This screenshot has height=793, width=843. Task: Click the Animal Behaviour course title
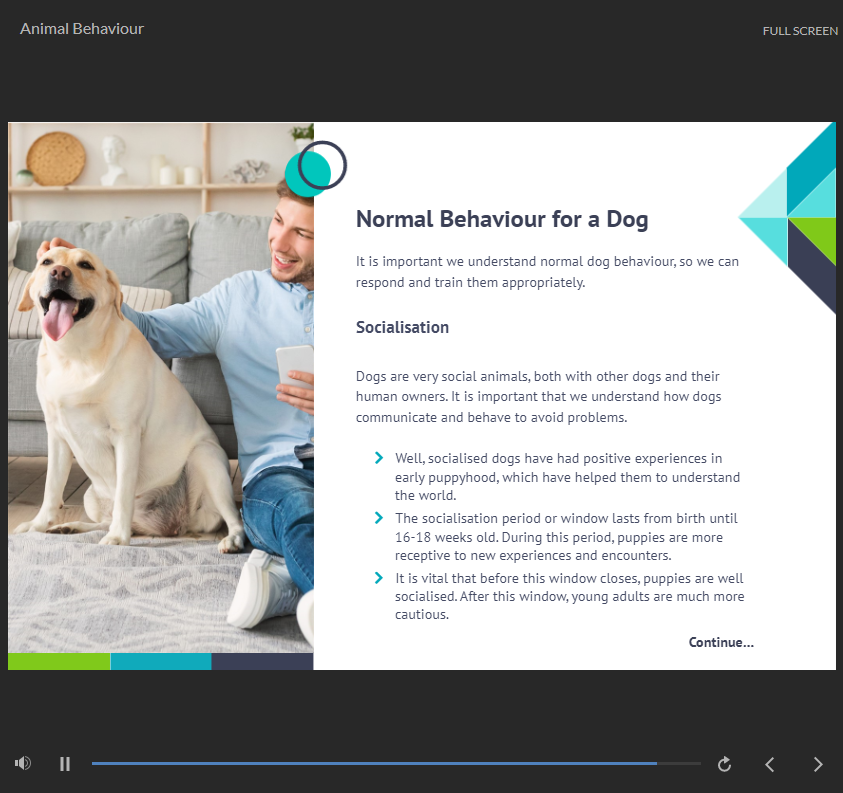tap(82, 29)
